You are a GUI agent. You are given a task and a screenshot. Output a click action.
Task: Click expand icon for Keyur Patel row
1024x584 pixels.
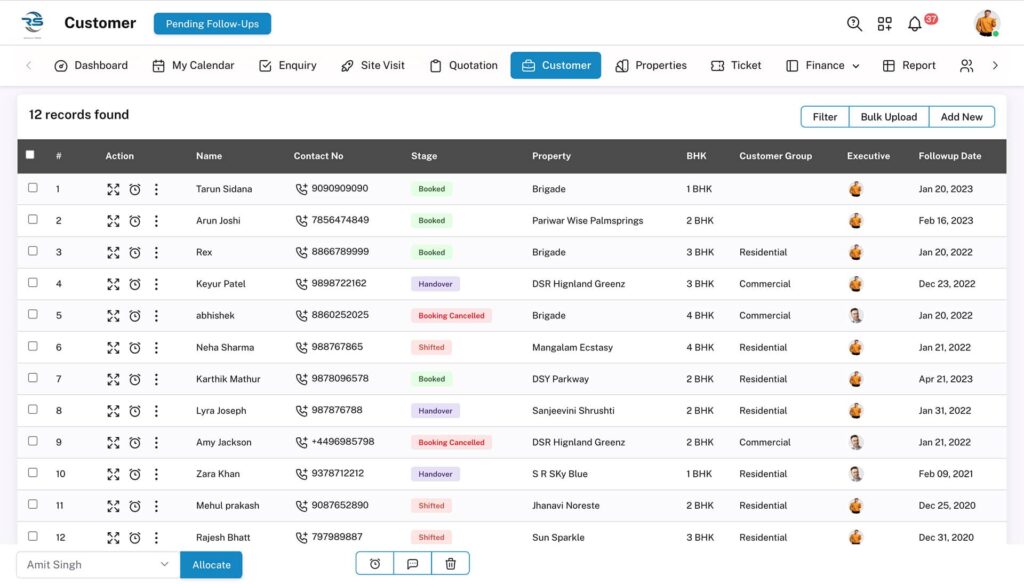click(113, 284)
